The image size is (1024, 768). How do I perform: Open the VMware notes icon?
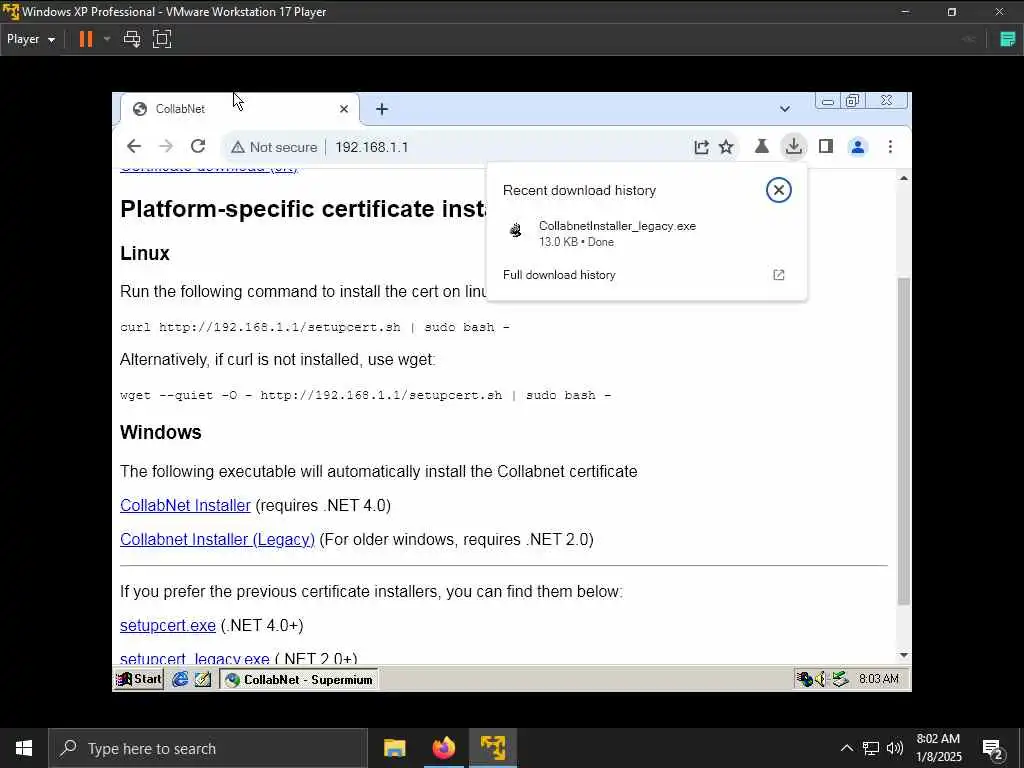[x=1008, y=39]
